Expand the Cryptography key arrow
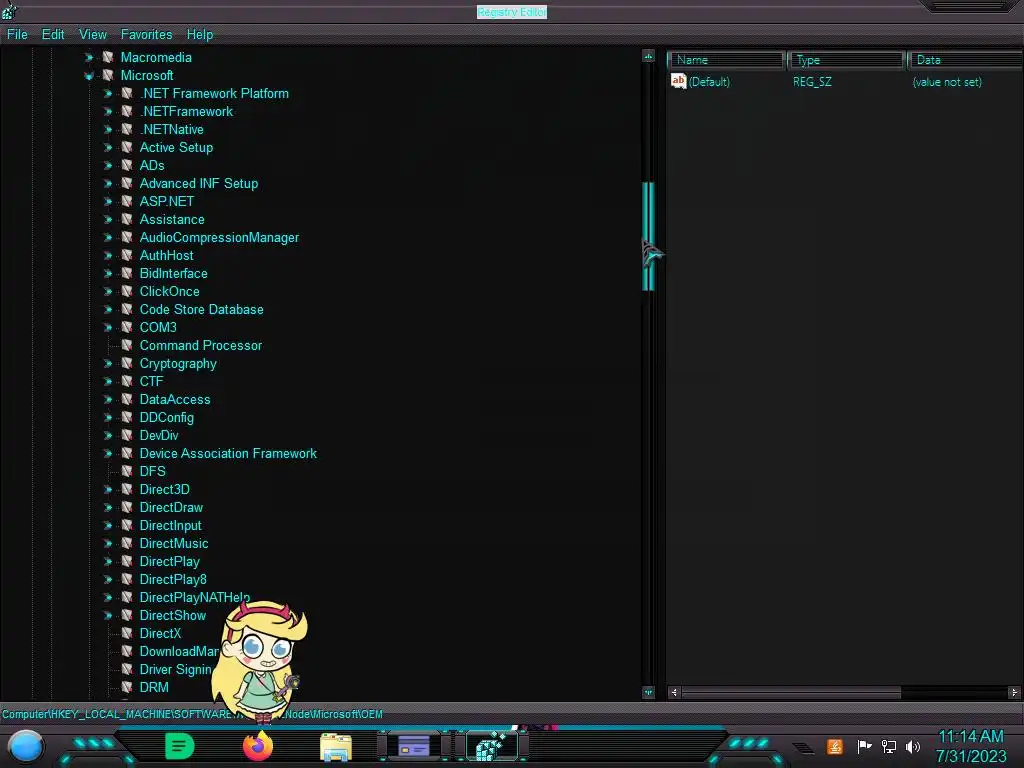Viewport: 1024px width, 768px height. click(x=108, y=364)
